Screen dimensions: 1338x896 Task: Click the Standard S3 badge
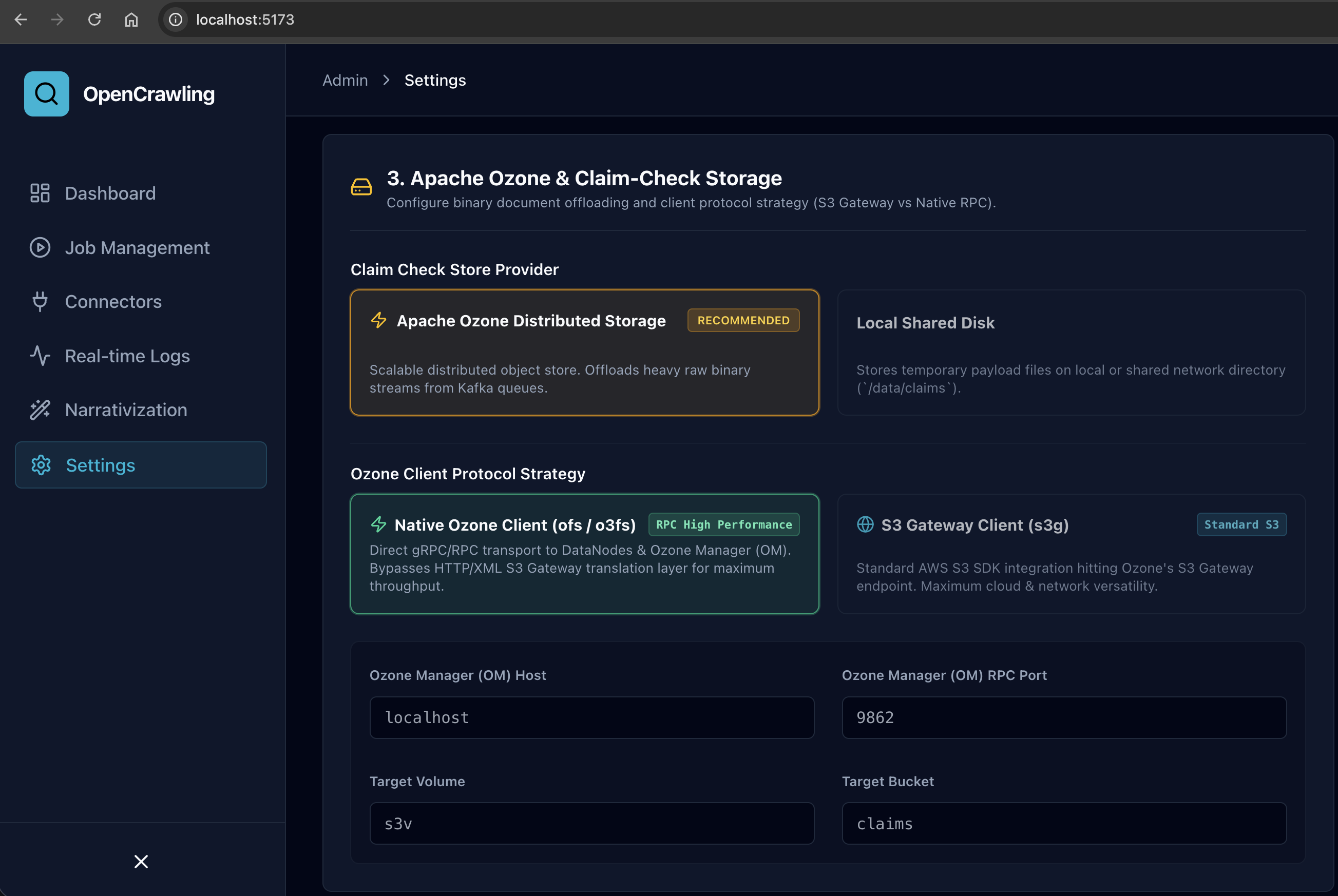[x=1241, y=524]
